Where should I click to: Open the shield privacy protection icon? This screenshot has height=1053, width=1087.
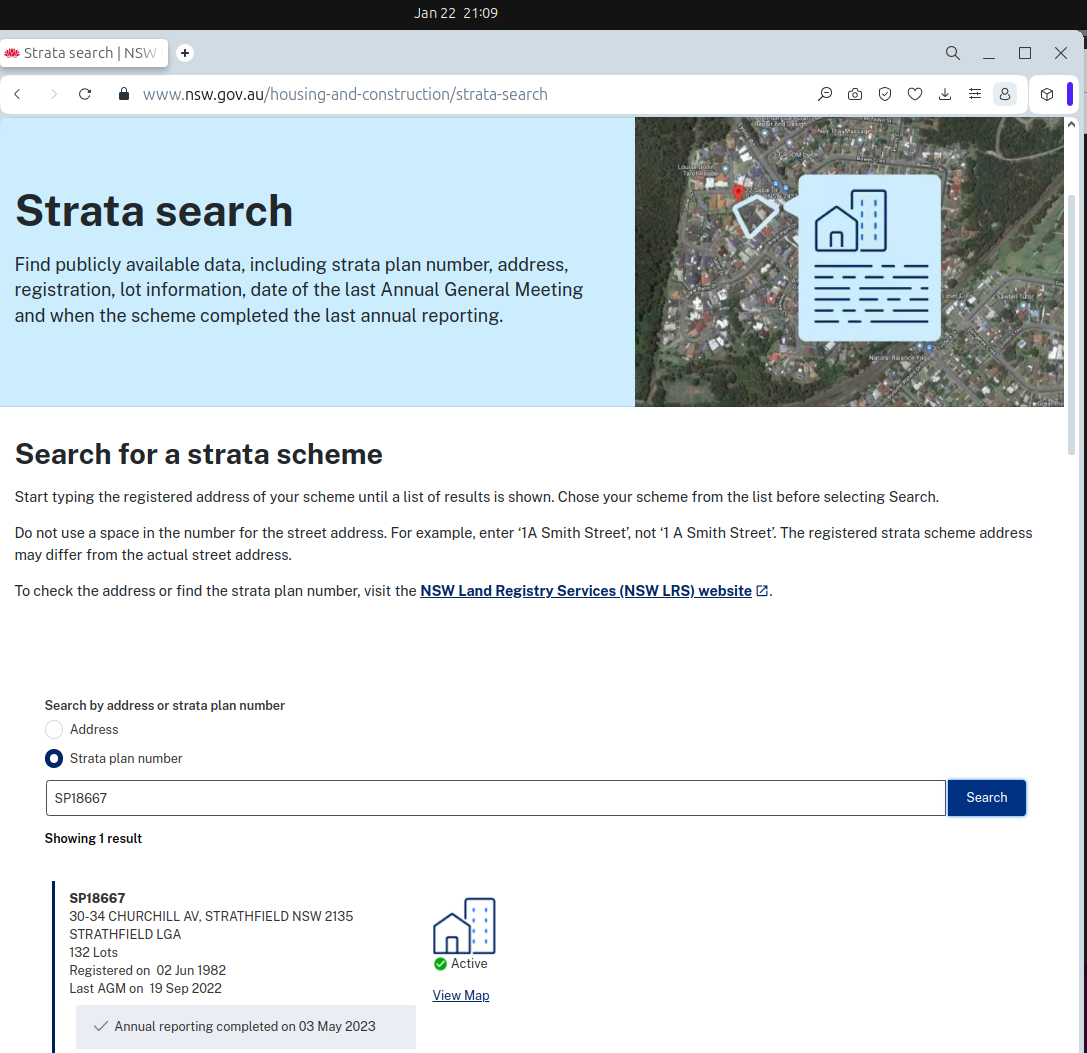(x=885, y=94)
